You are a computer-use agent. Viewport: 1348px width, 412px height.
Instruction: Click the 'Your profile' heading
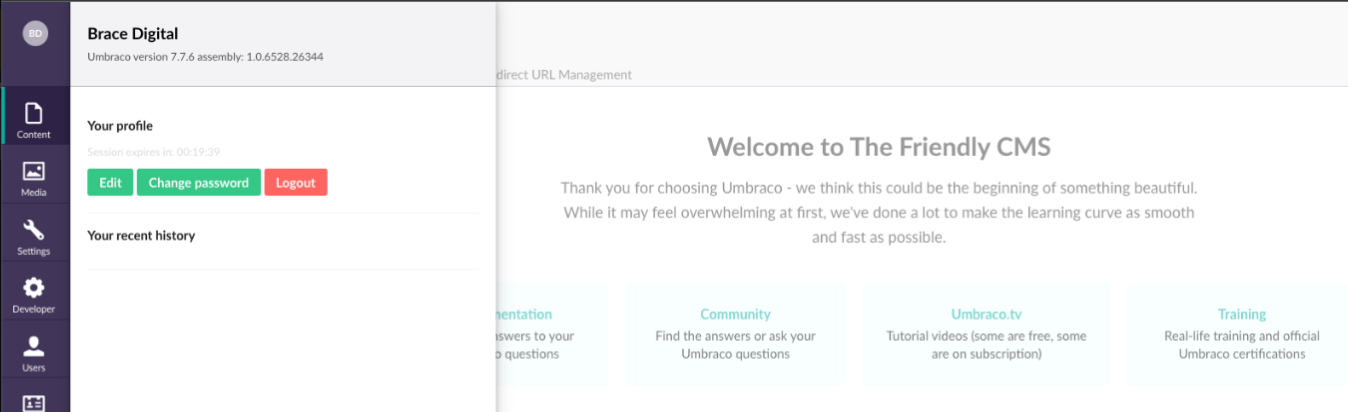tap(120, 126)
